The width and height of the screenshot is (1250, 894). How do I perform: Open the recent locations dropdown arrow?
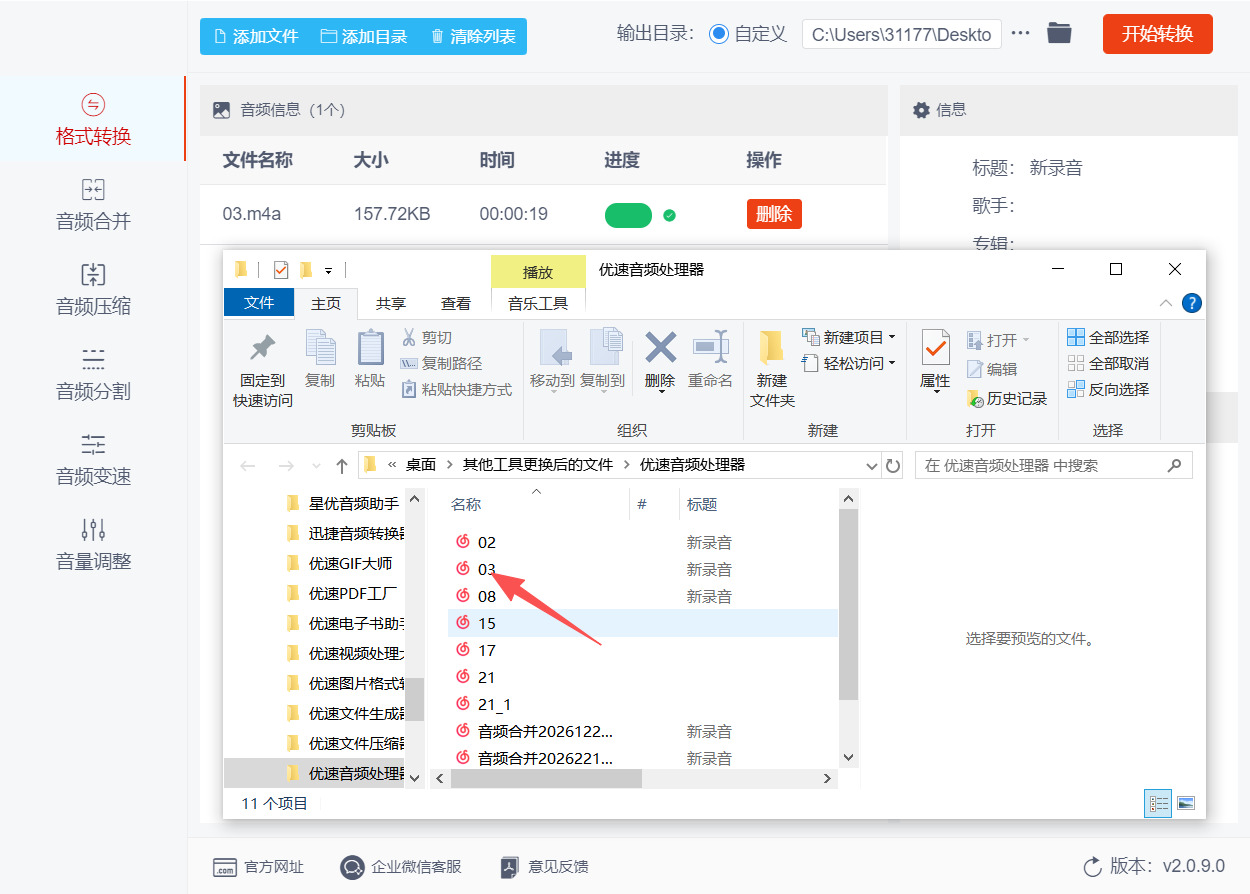[x=317, y=466]
